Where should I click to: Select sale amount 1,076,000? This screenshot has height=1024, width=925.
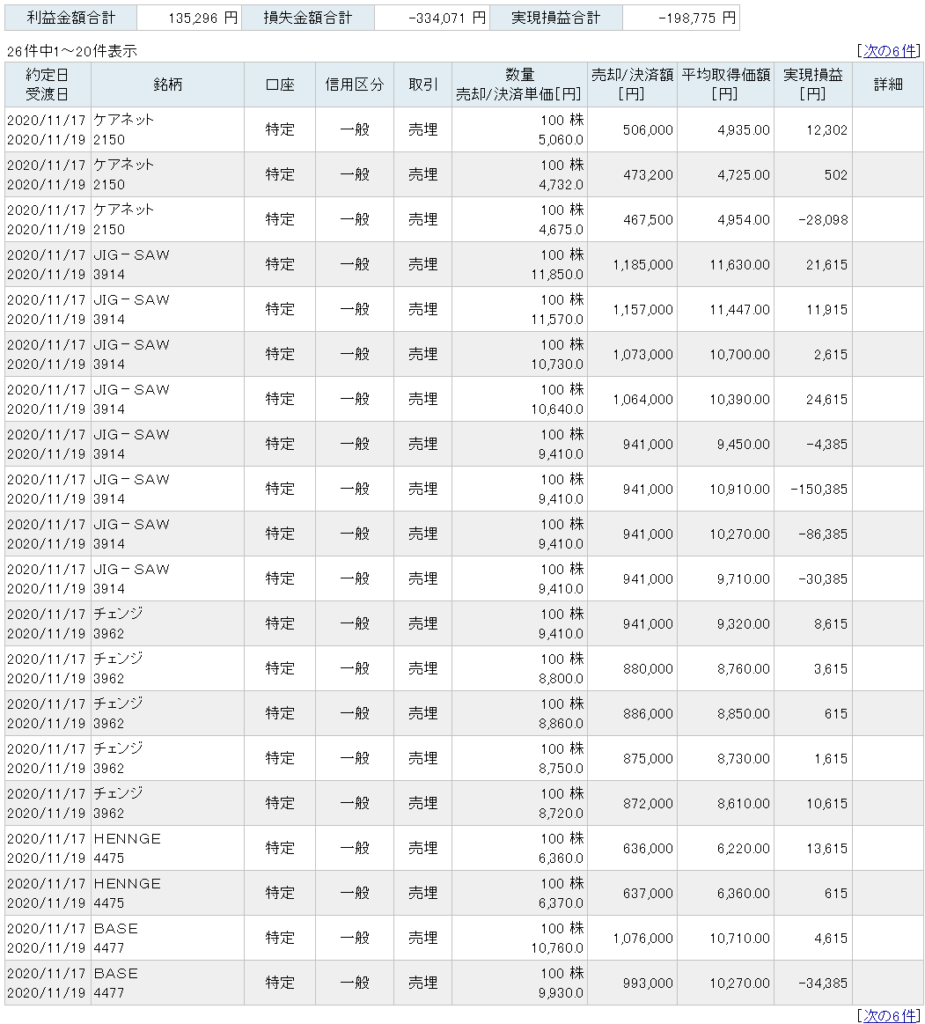pos(643,938)
